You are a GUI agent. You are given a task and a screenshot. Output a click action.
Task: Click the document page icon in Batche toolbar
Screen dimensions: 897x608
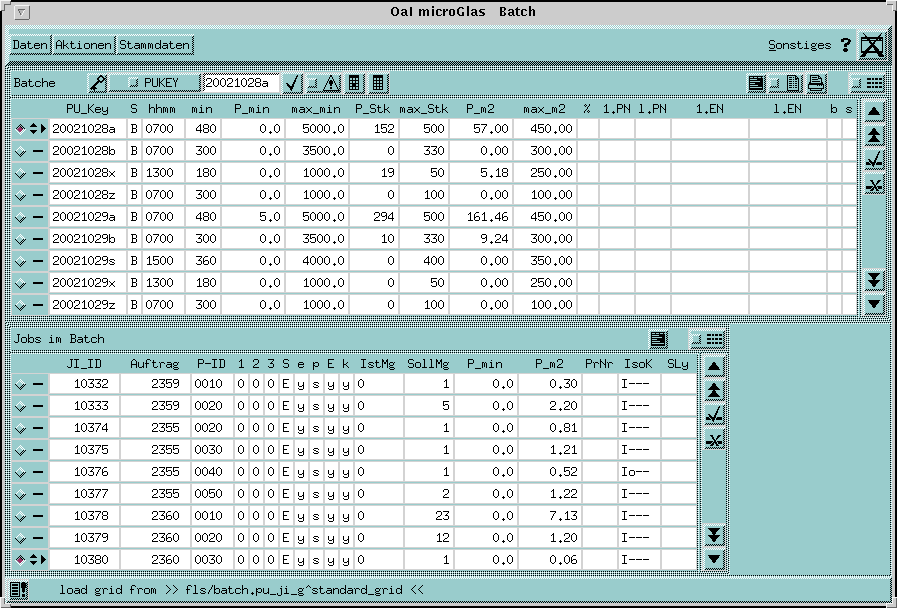[795, 83]
